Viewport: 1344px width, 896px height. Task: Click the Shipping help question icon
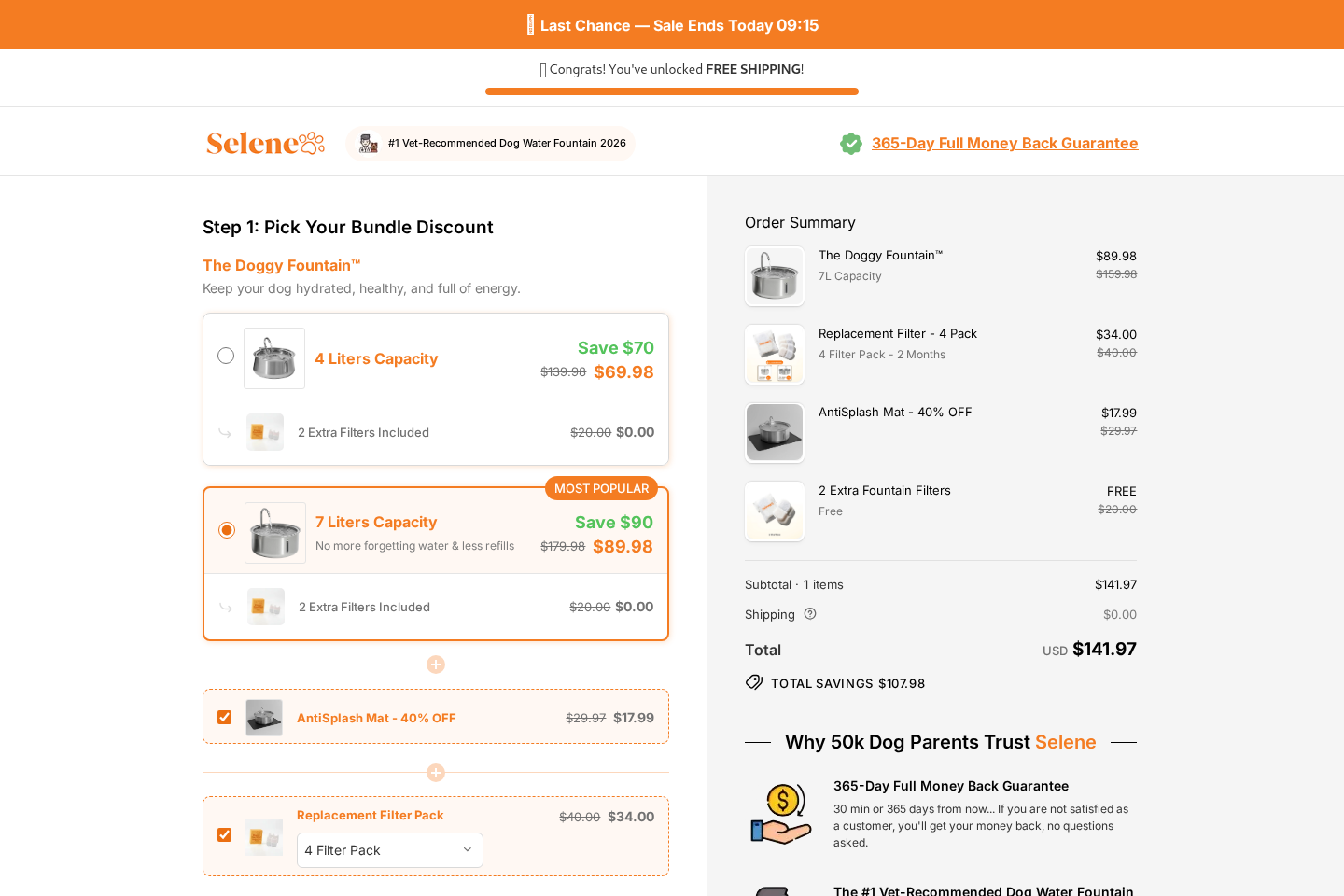pos(810,613)
